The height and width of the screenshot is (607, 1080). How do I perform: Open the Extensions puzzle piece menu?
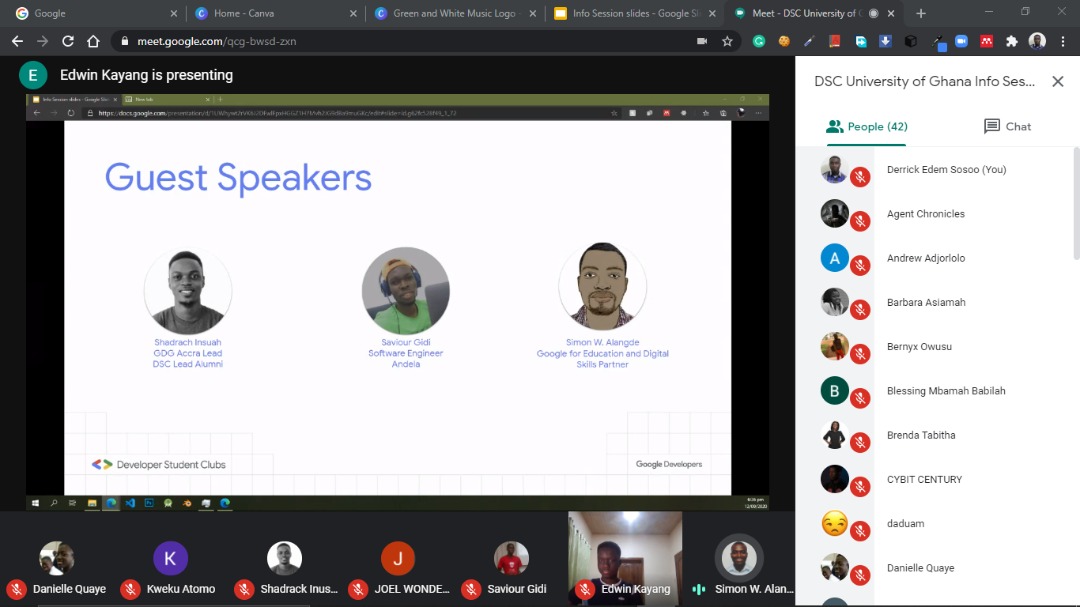click(x=1012, y=41)
